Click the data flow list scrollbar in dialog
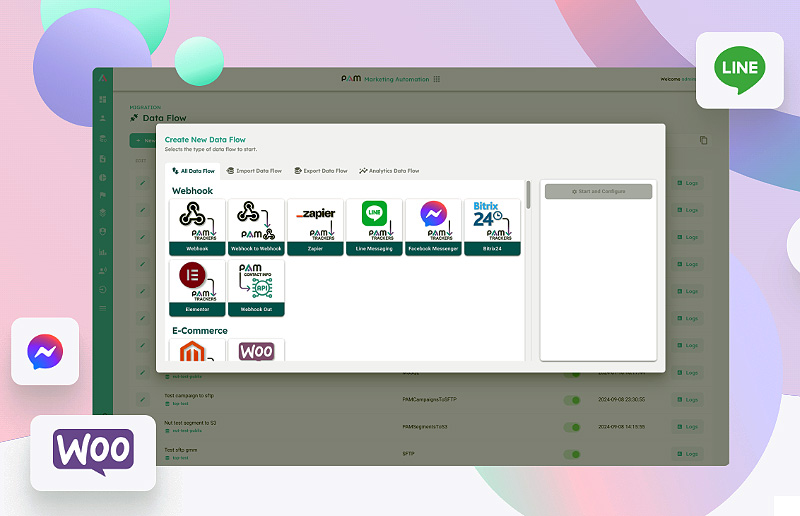 tap(528, 194)
